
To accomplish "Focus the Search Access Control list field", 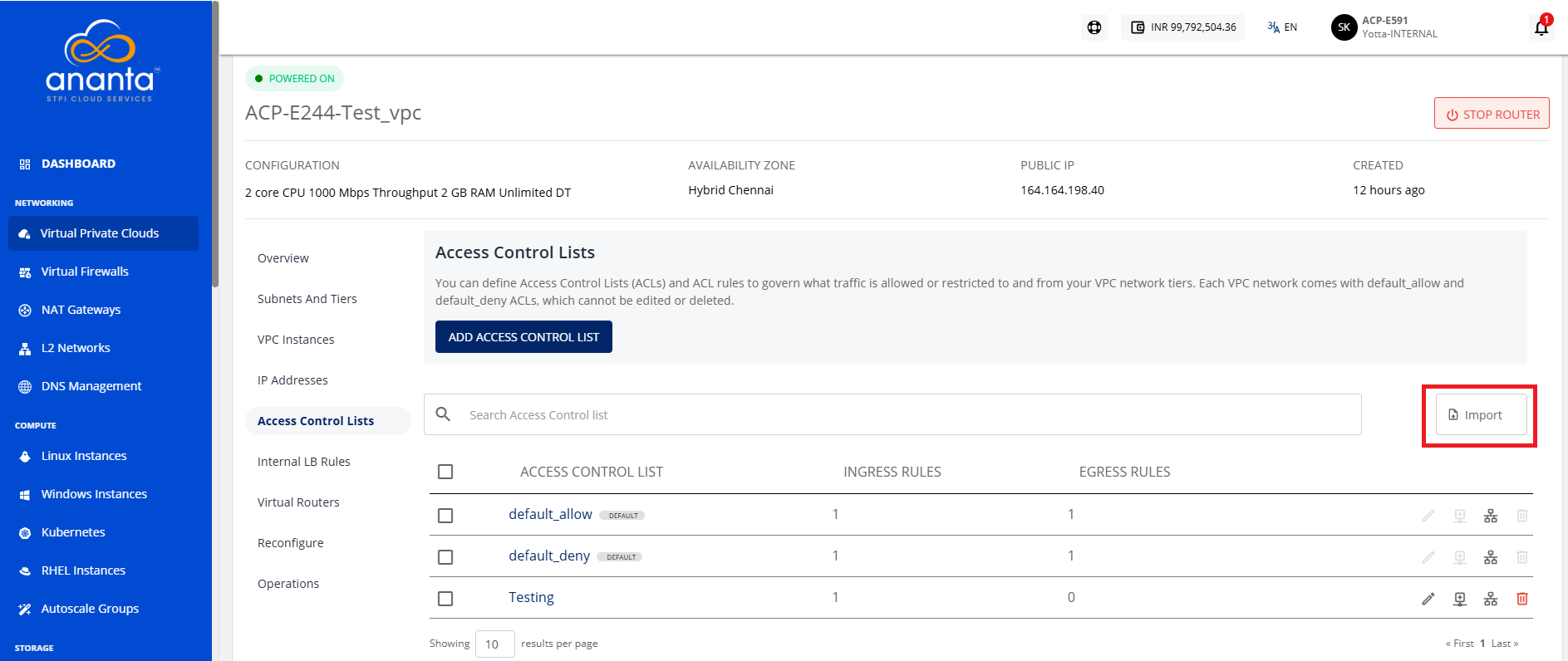I will [892, 414].
